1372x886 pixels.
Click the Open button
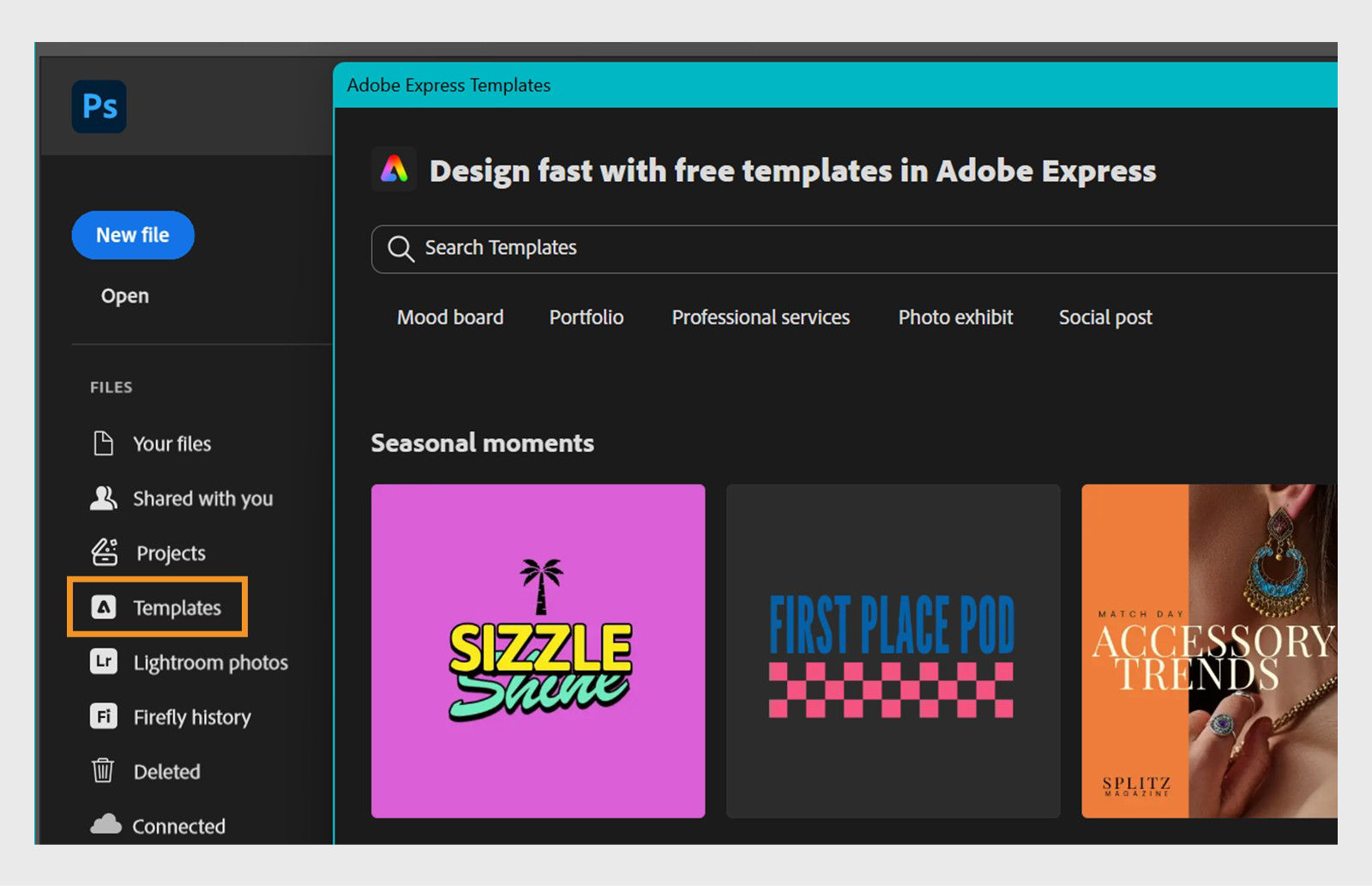pyautogui.click(x=125, y=296)
